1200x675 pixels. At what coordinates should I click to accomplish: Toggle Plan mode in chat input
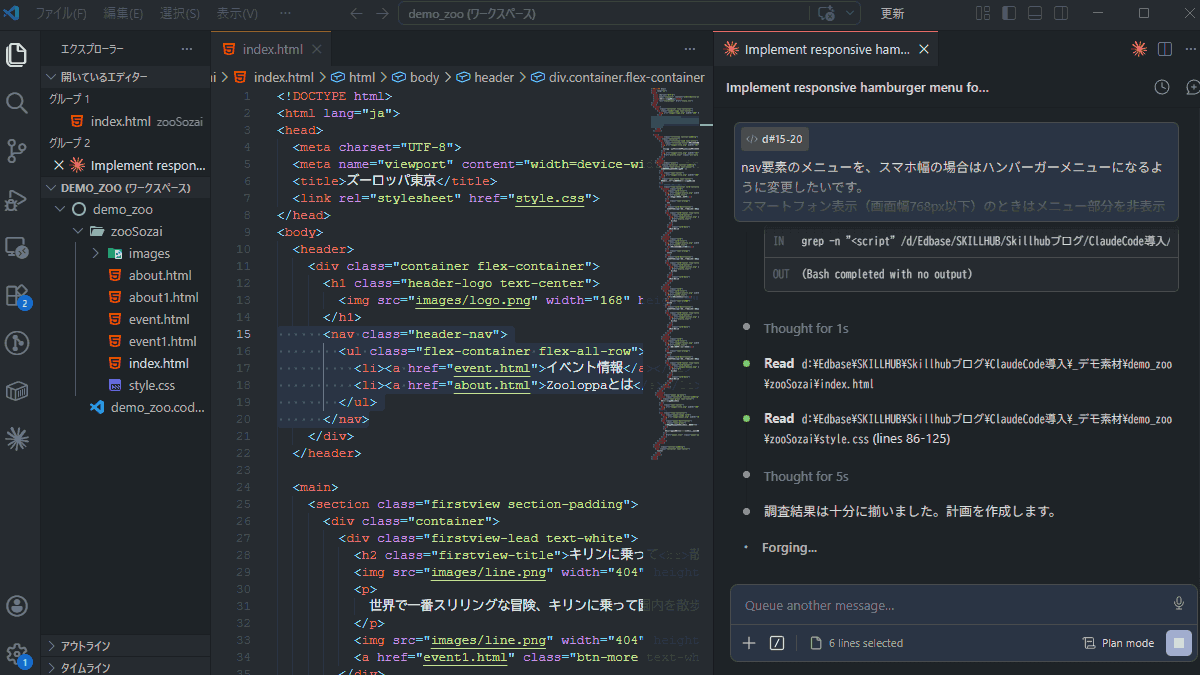pos(1118,643)
